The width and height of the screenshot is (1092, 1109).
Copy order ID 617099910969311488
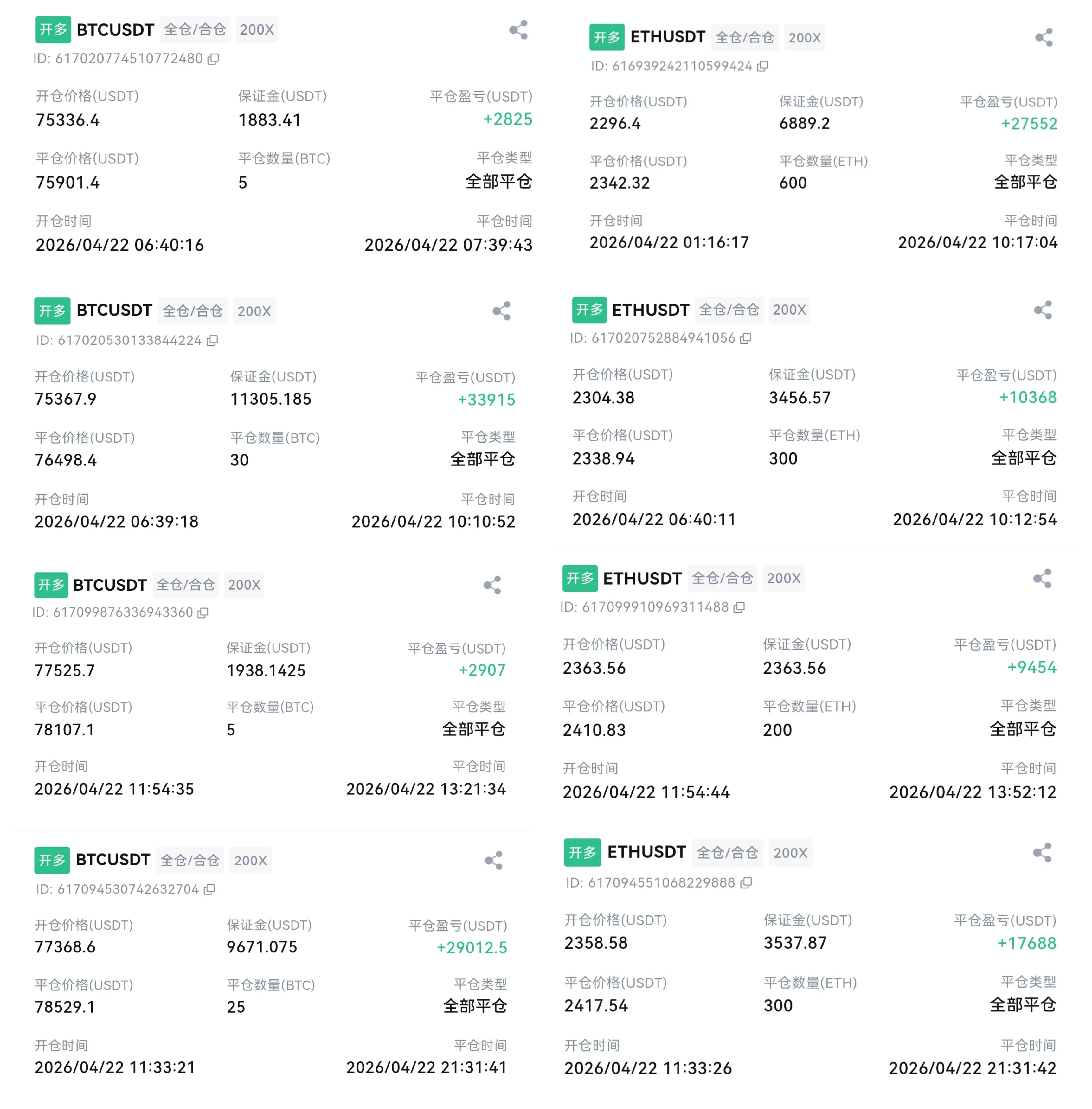click(739, 607)
